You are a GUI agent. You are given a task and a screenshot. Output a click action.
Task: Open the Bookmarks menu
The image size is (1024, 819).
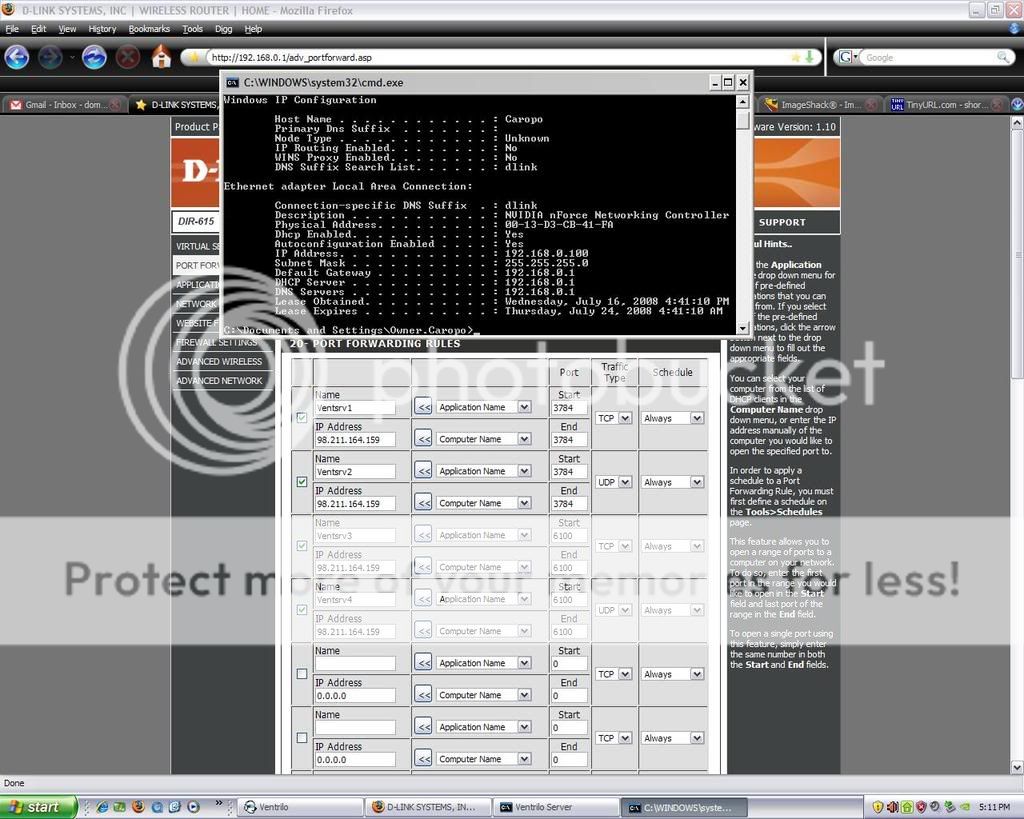pos(149,29)
